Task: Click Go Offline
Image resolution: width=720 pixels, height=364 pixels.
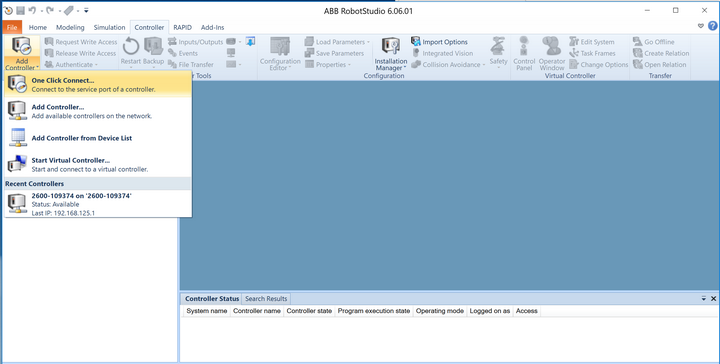Action: (653, 42)
